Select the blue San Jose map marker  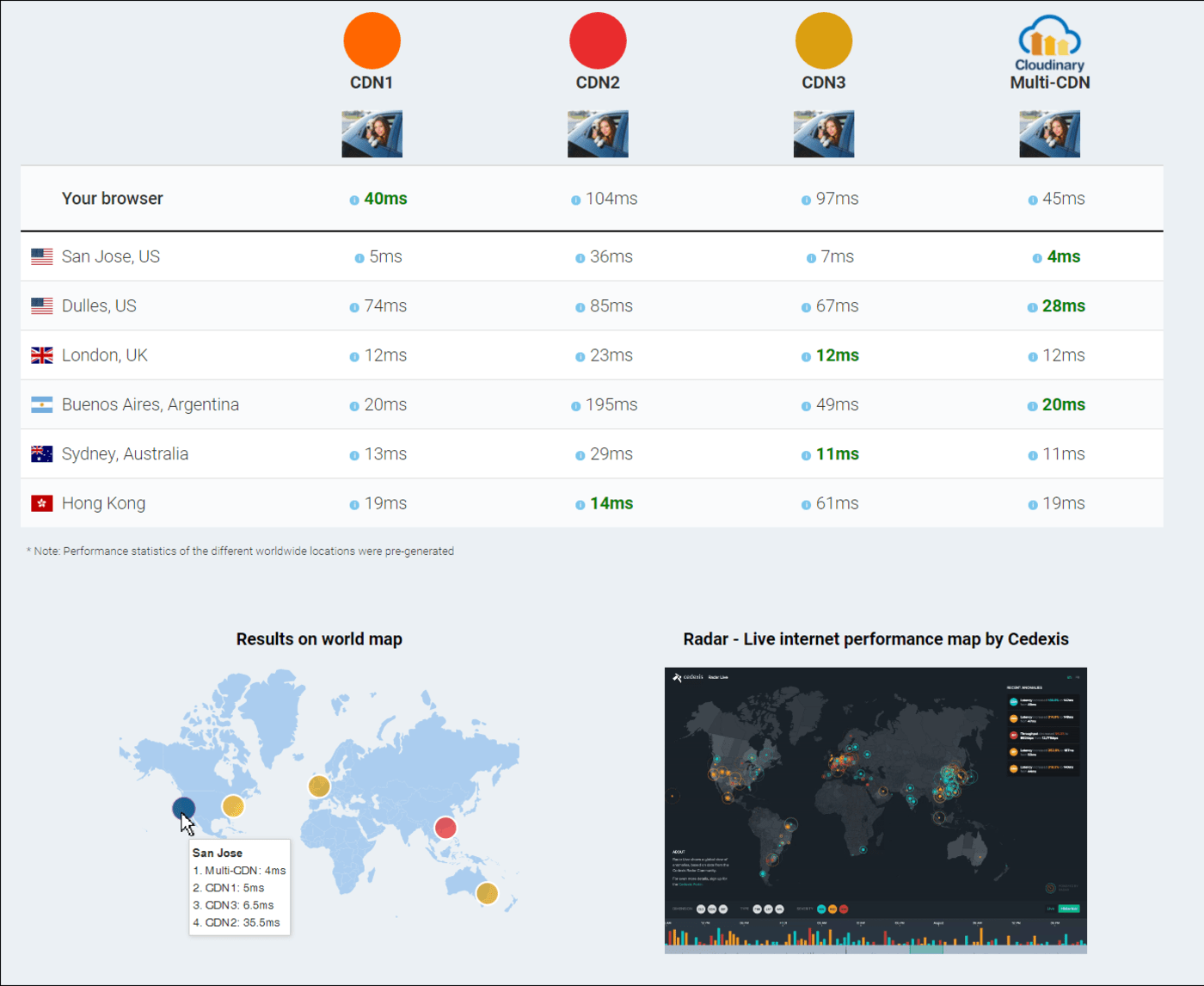point(184,808)
